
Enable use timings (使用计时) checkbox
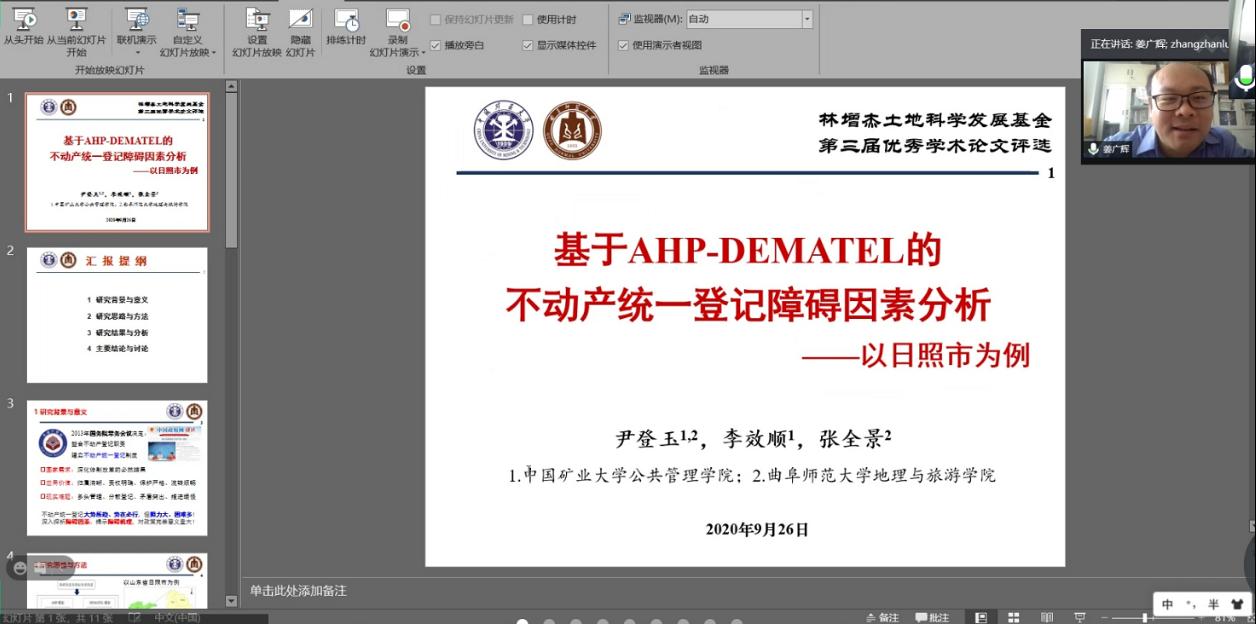(528, 20)
